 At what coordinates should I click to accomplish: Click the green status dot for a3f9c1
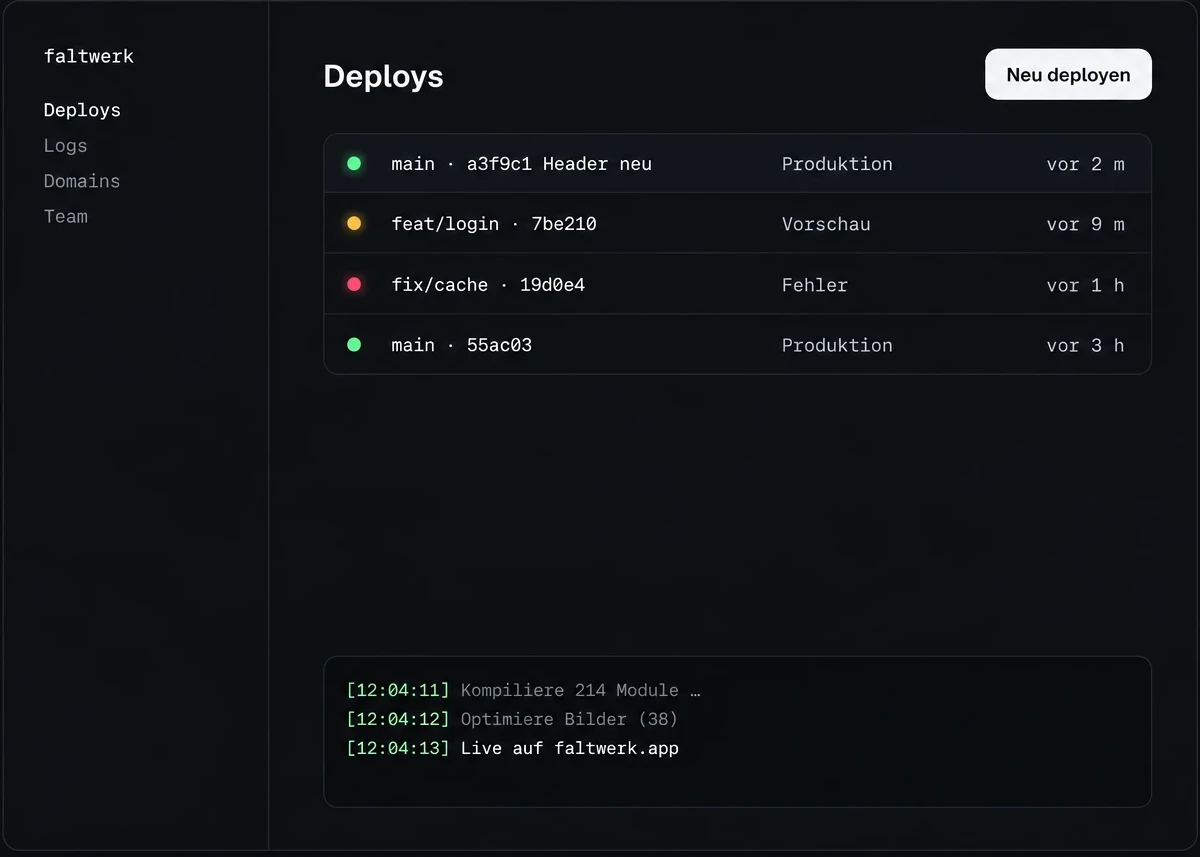pyautogui.click(x=354, y=163)
